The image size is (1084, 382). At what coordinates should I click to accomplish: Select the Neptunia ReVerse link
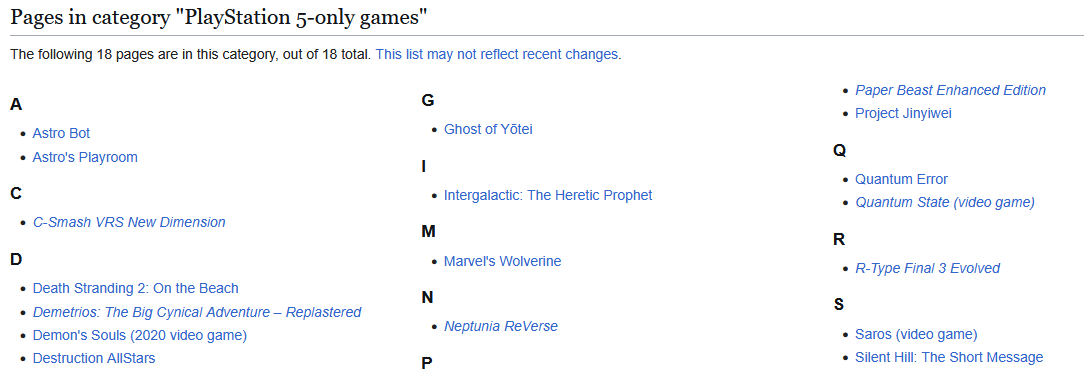click(x=501, y=326)
